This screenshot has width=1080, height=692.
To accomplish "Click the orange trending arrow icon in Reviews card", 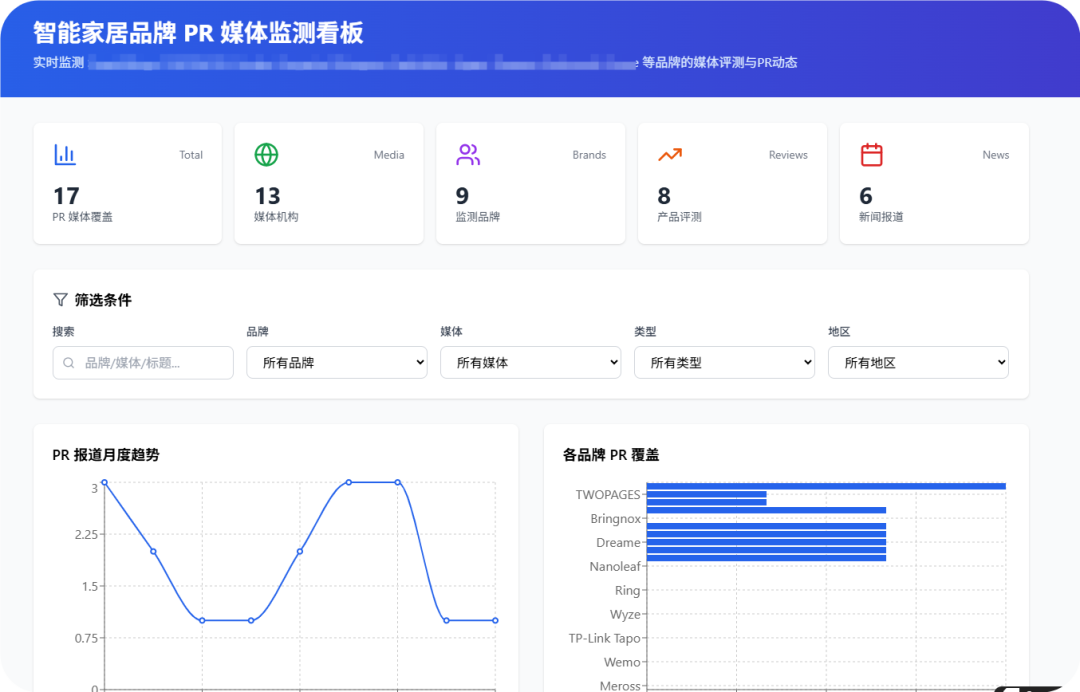I will tap(669, 155).
